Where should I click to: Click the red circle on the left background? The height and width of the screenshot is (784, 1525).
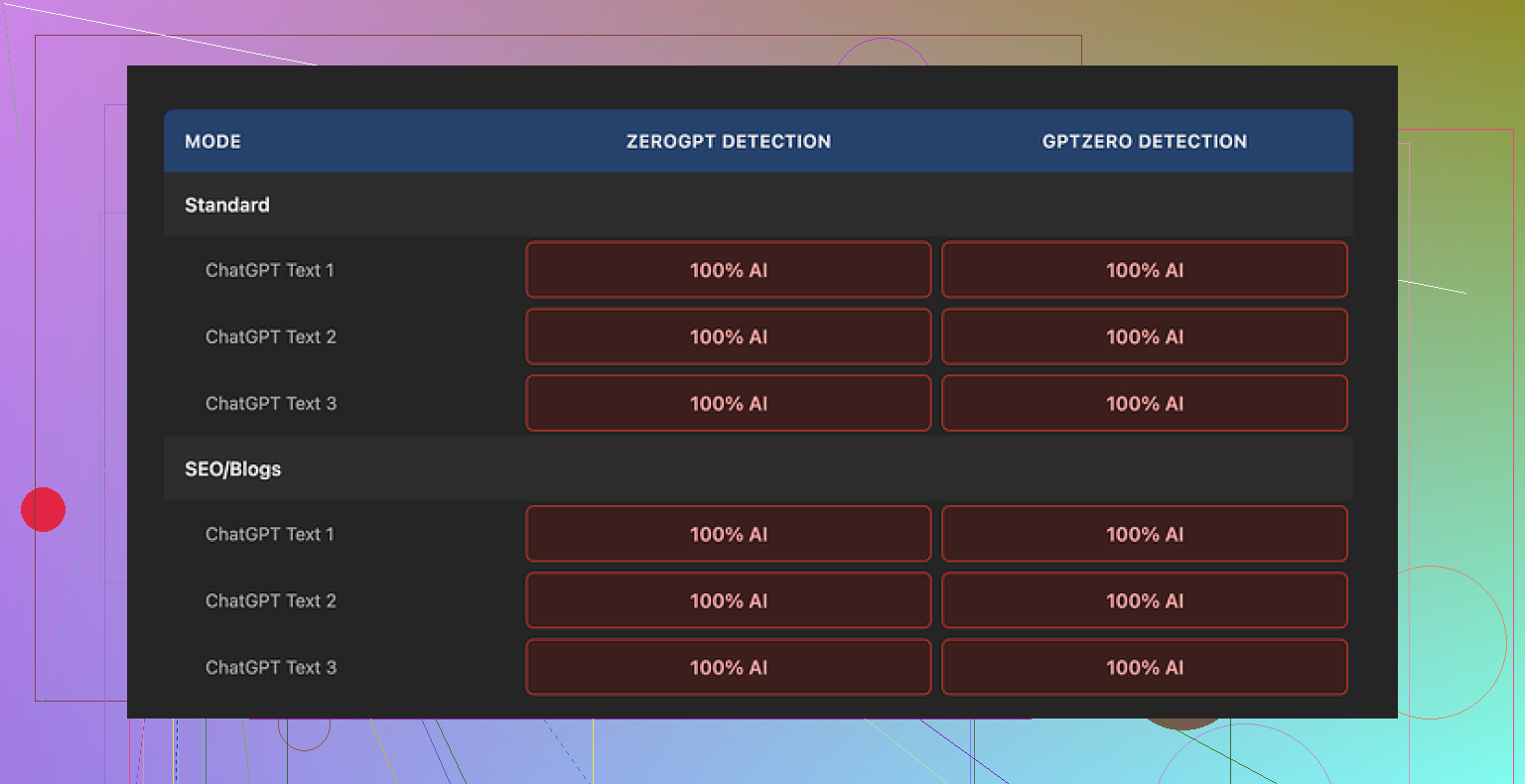click(x=43, y=509)
